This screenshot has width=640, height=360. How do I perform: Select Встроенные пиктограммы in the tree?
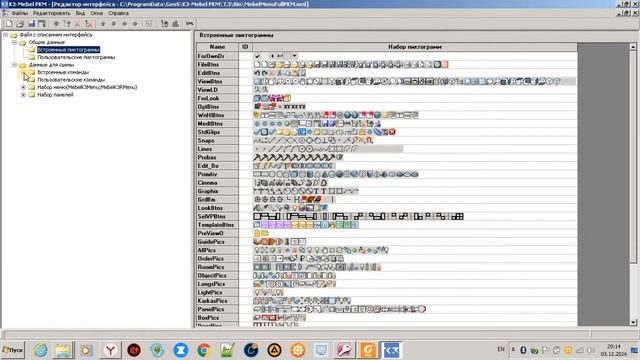tap(68, 49)
